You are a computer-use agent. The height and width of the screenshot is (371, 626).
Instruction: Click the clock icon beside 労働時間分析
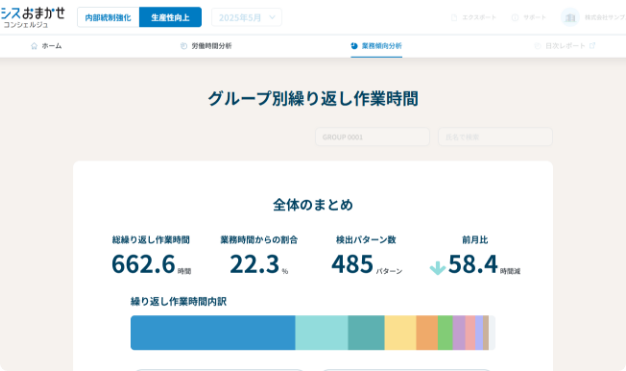tap(184, 46)
